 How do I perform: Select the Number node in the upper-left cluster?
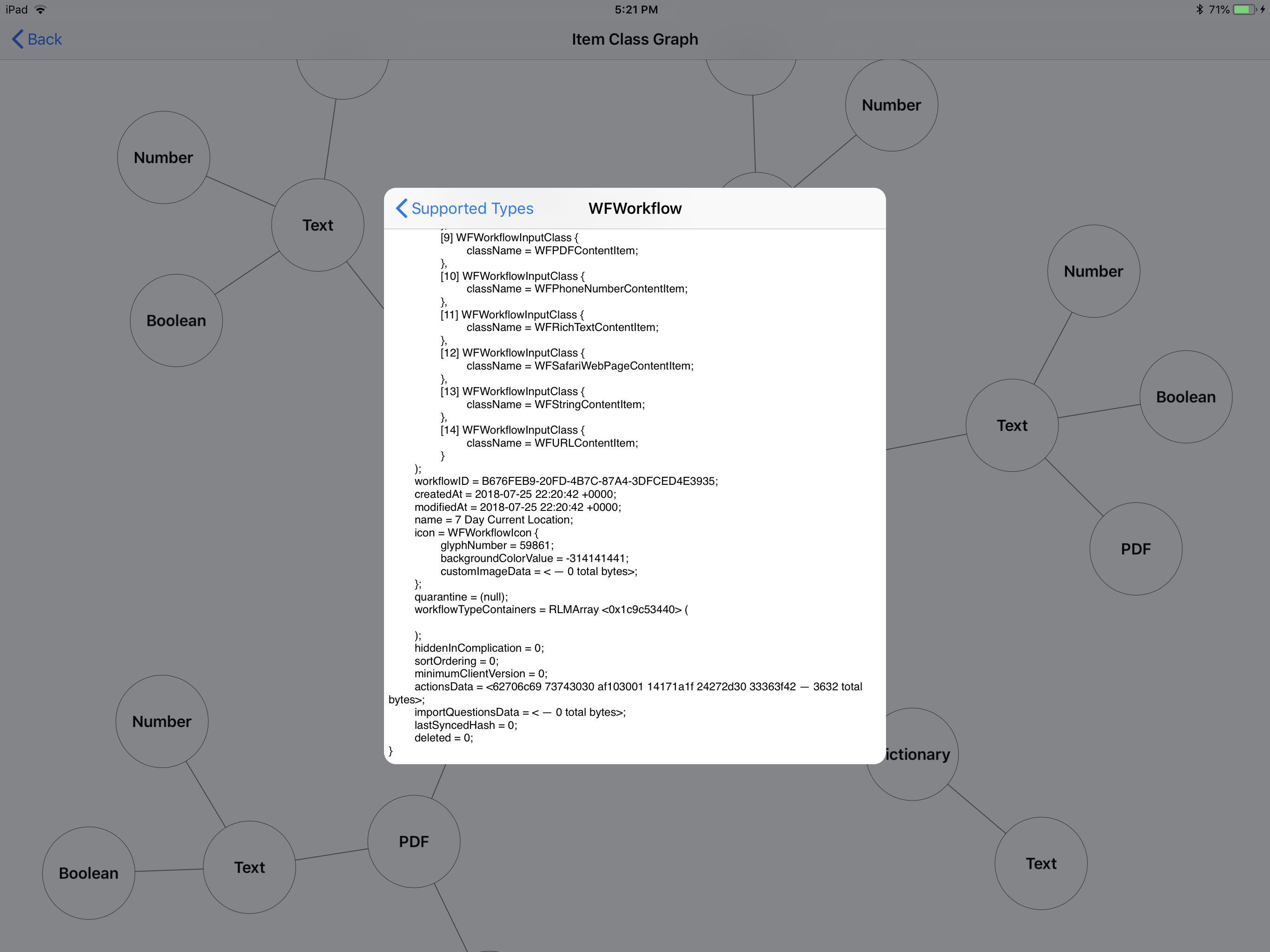[164, 157]
